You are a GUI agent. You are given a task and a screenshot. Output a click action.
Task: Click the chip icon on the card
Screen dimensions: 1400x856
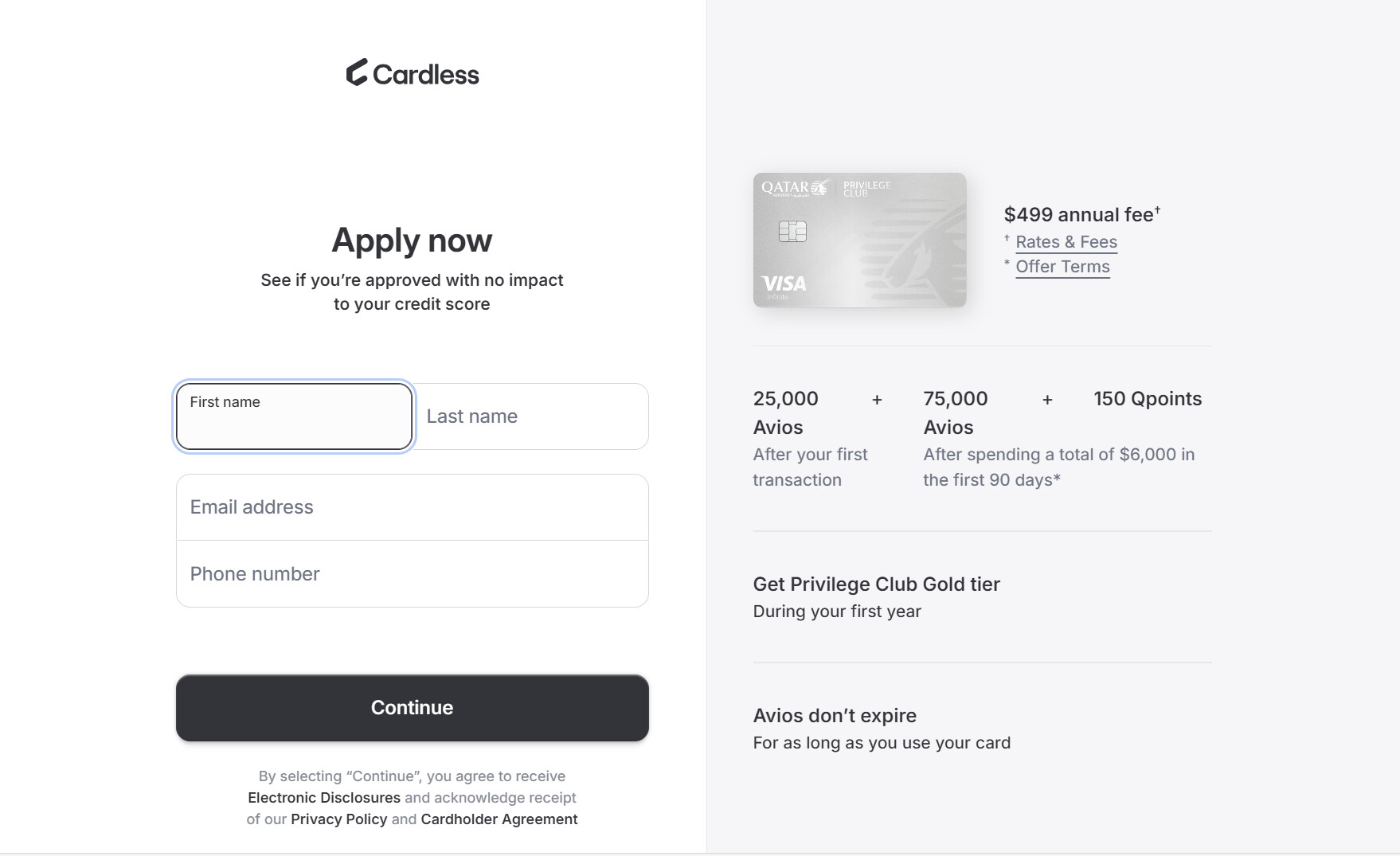tap(792, 232)
